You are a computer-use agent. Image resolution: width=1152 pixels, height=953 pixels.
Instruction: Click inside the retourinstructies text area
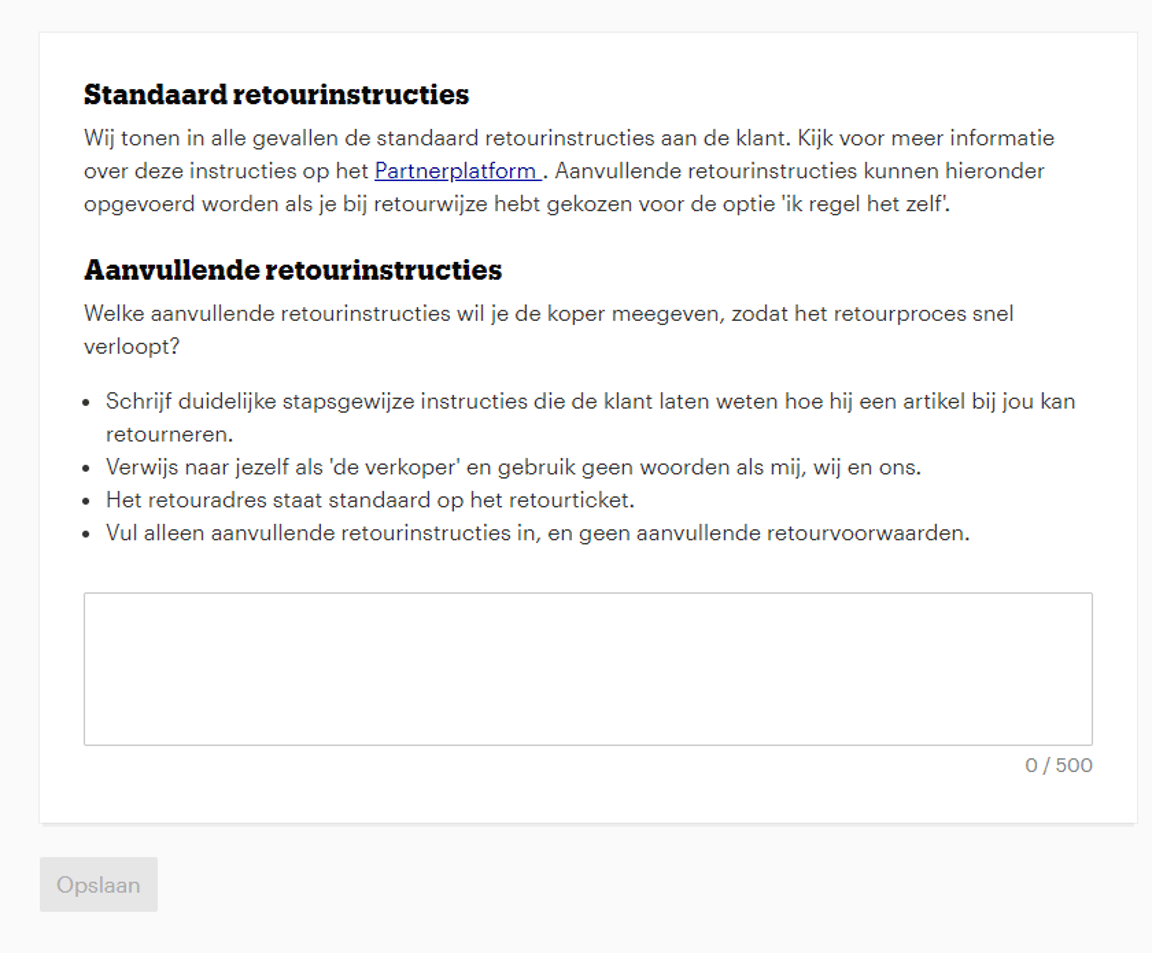pos(588,668)
